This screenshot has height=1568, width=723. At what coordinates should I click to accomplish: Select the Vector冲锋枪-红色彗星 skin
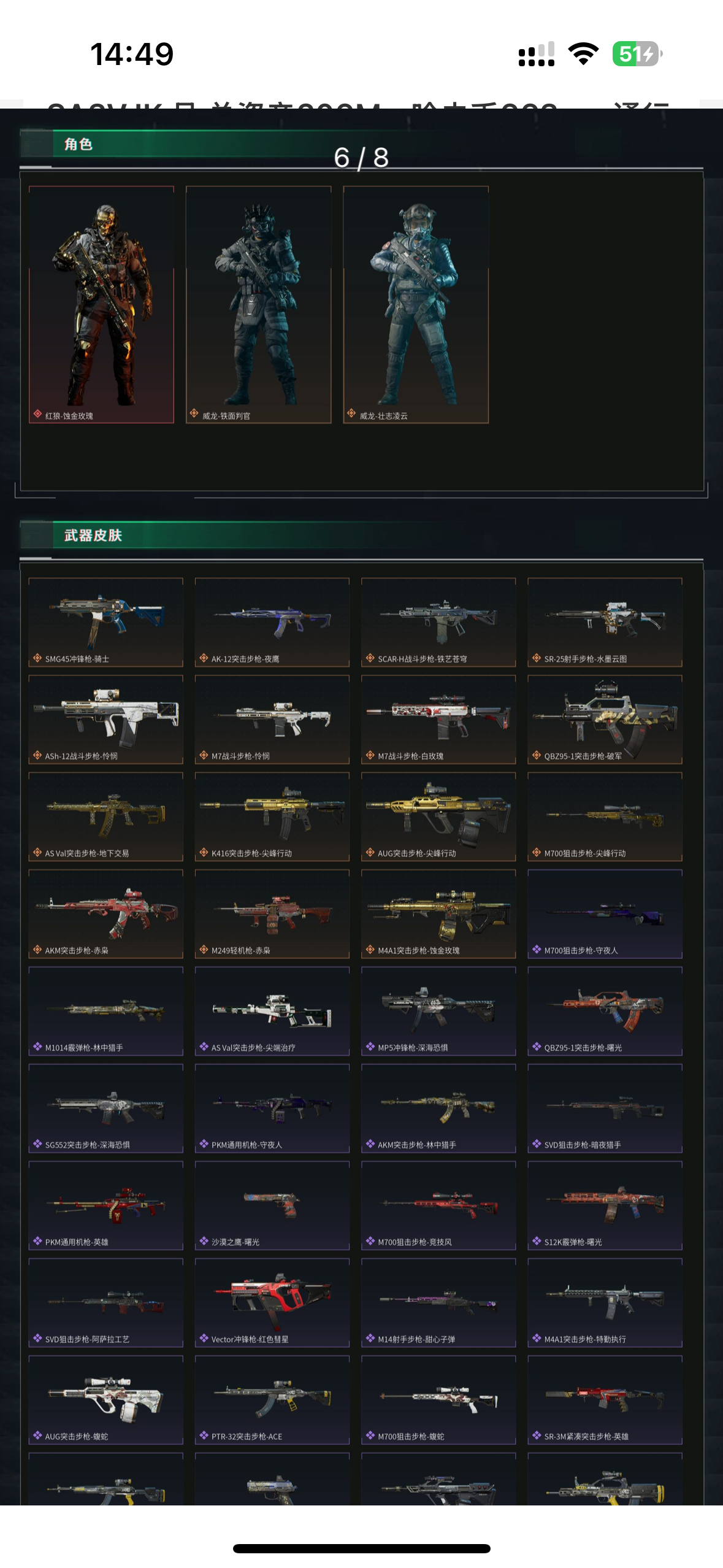pyautogui.click(x=272, y=1303)
